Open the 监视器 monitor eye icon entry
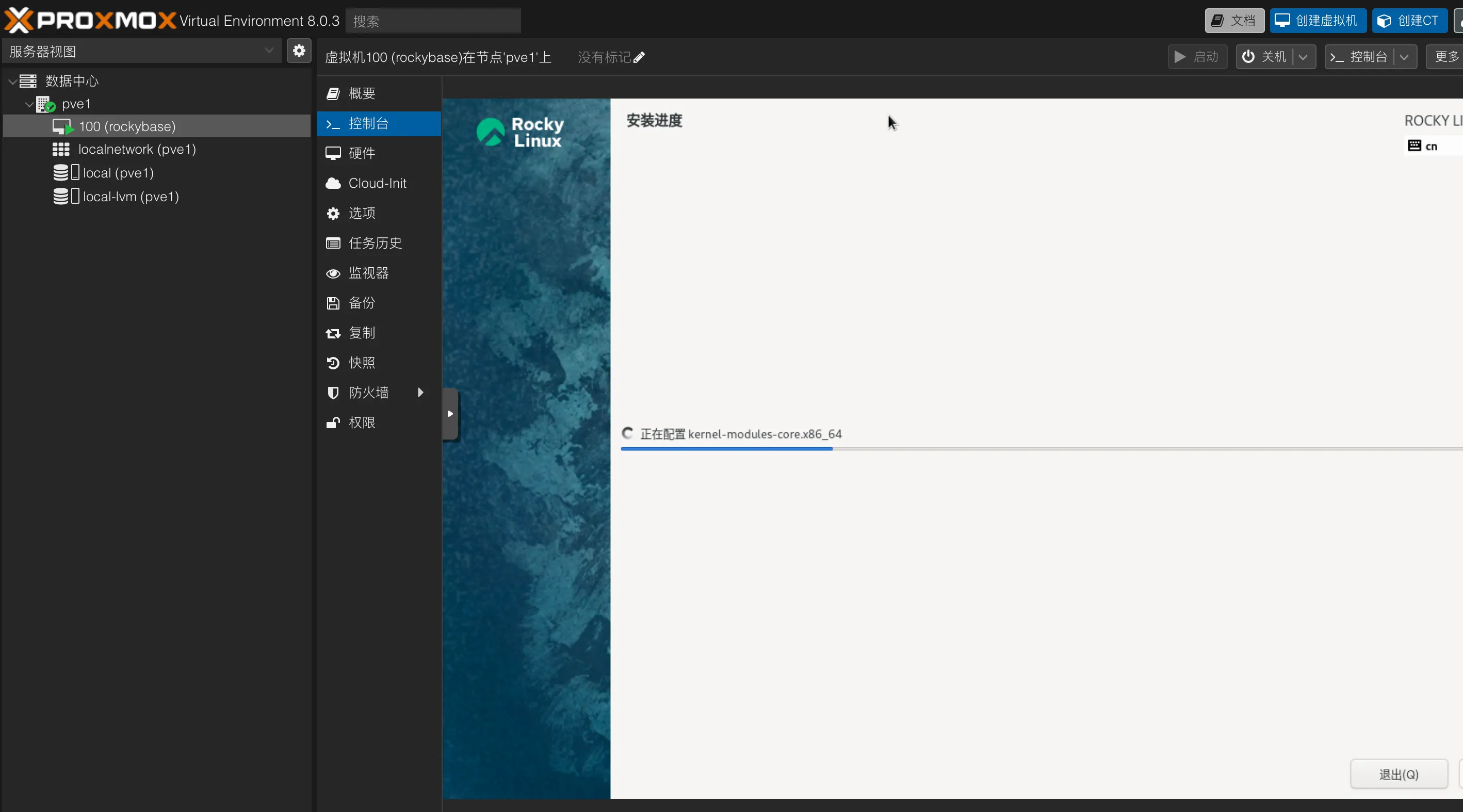 333,273
